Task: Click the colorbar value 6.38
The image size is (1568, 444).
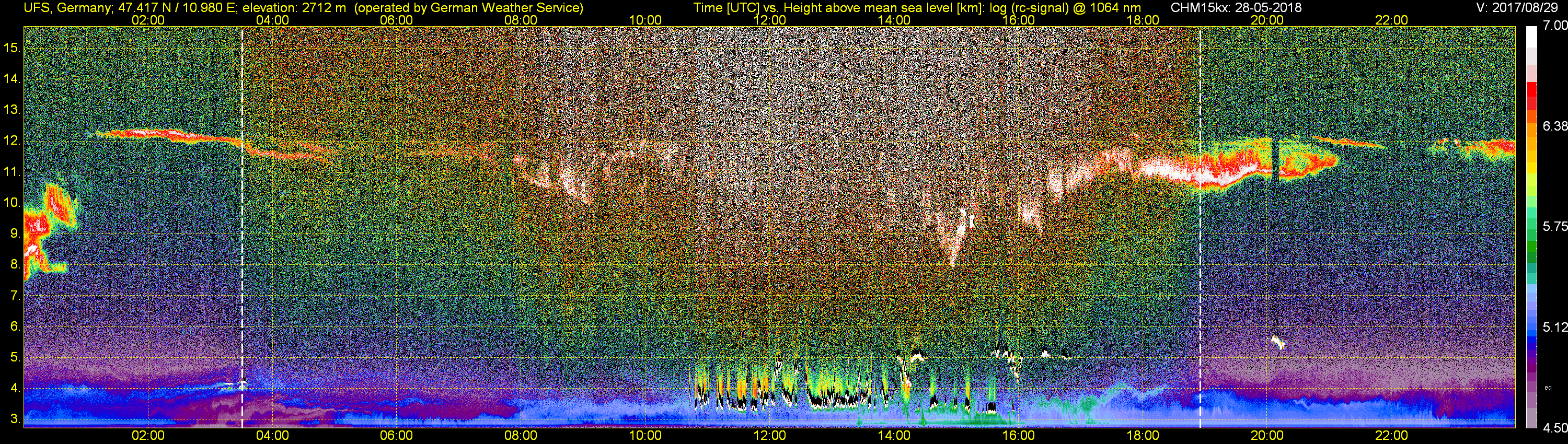Action: 1554,126
